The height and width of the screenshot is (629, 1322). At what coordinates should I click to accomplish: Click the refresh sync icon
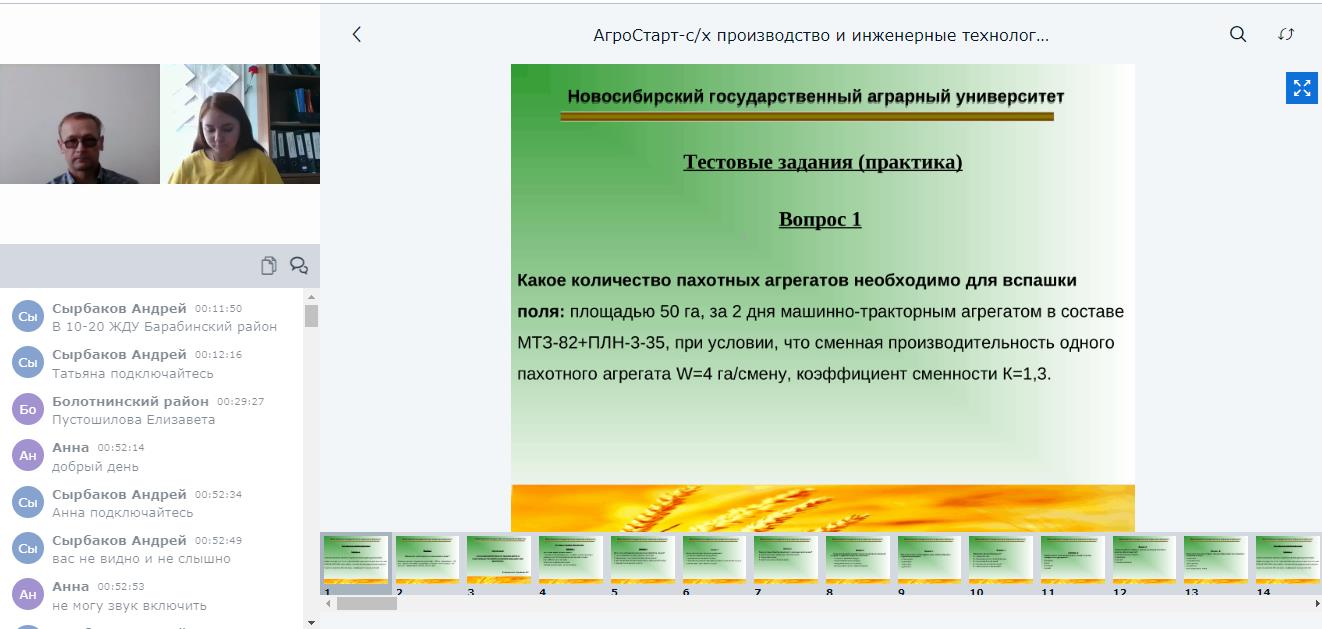1287,34
